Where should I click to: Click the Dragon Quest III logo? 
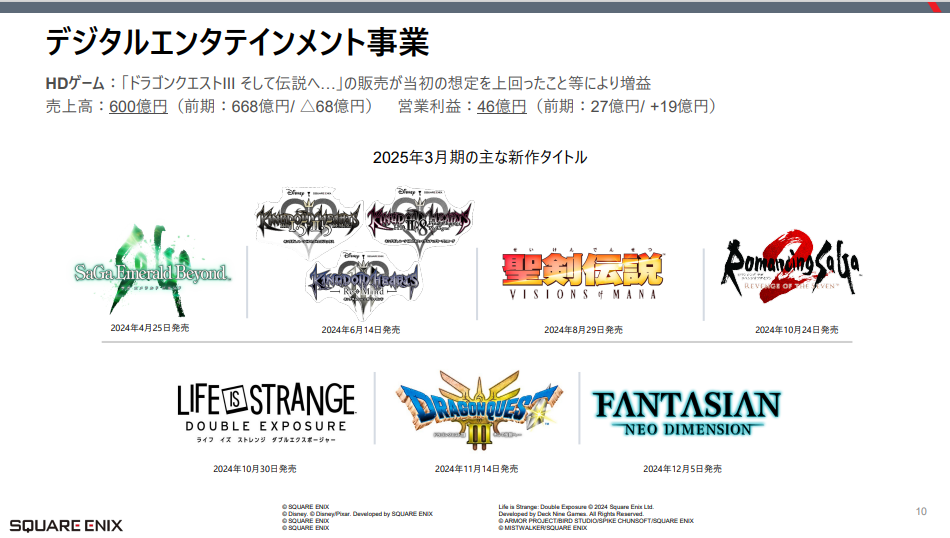pos(479,410)
